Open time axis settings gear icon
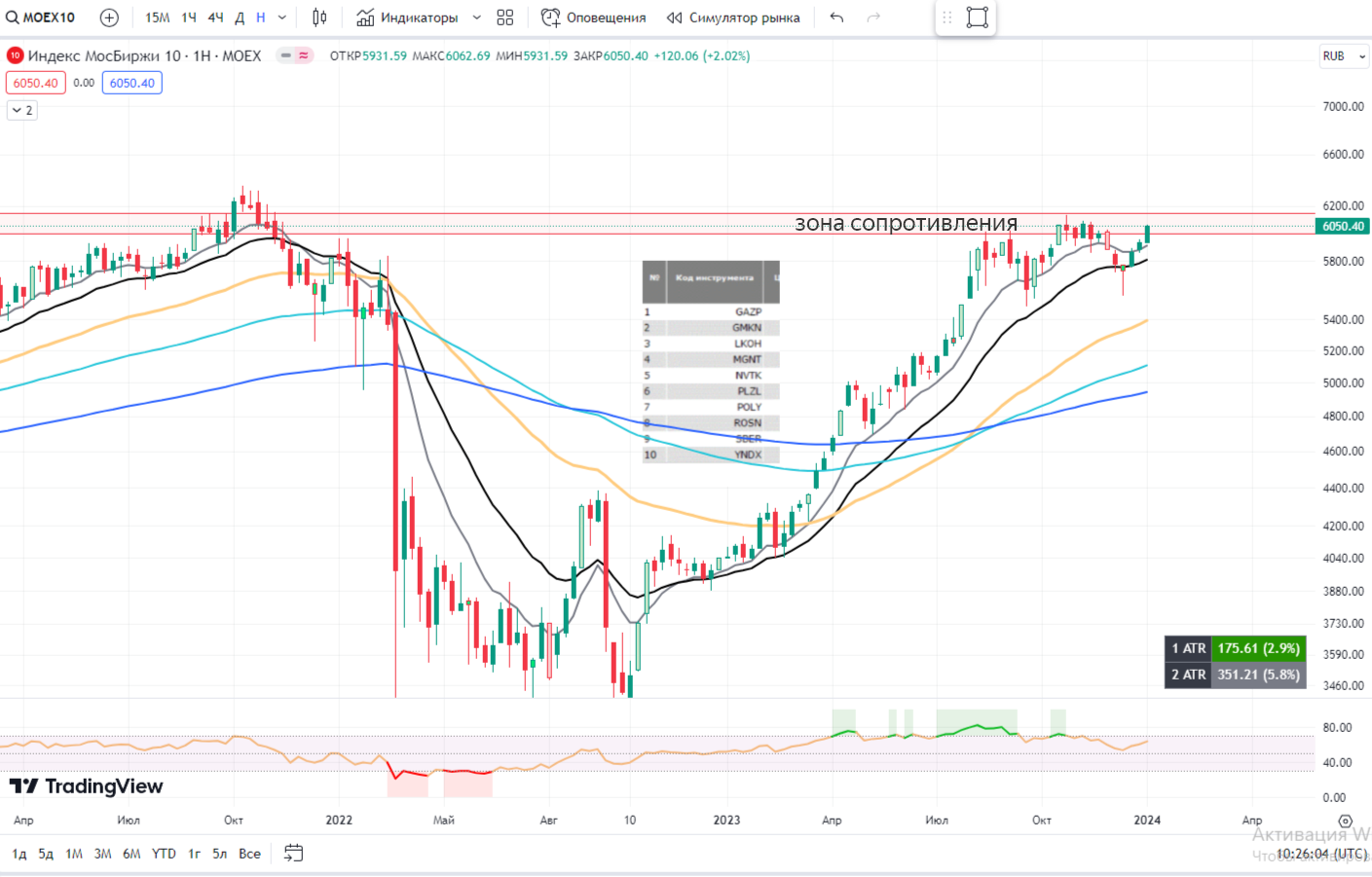Image resolution: width=1372 pixels, height=877 pixels. (x=1345, y=821)
